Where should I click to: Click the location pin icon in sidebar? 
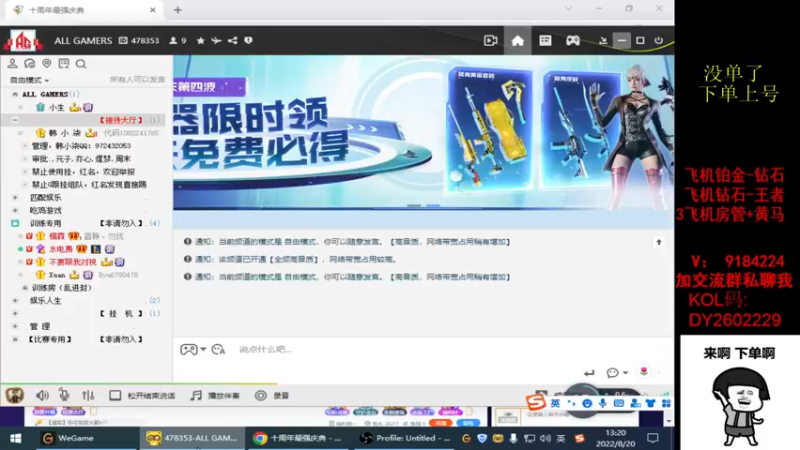click(x=46, y=64)
